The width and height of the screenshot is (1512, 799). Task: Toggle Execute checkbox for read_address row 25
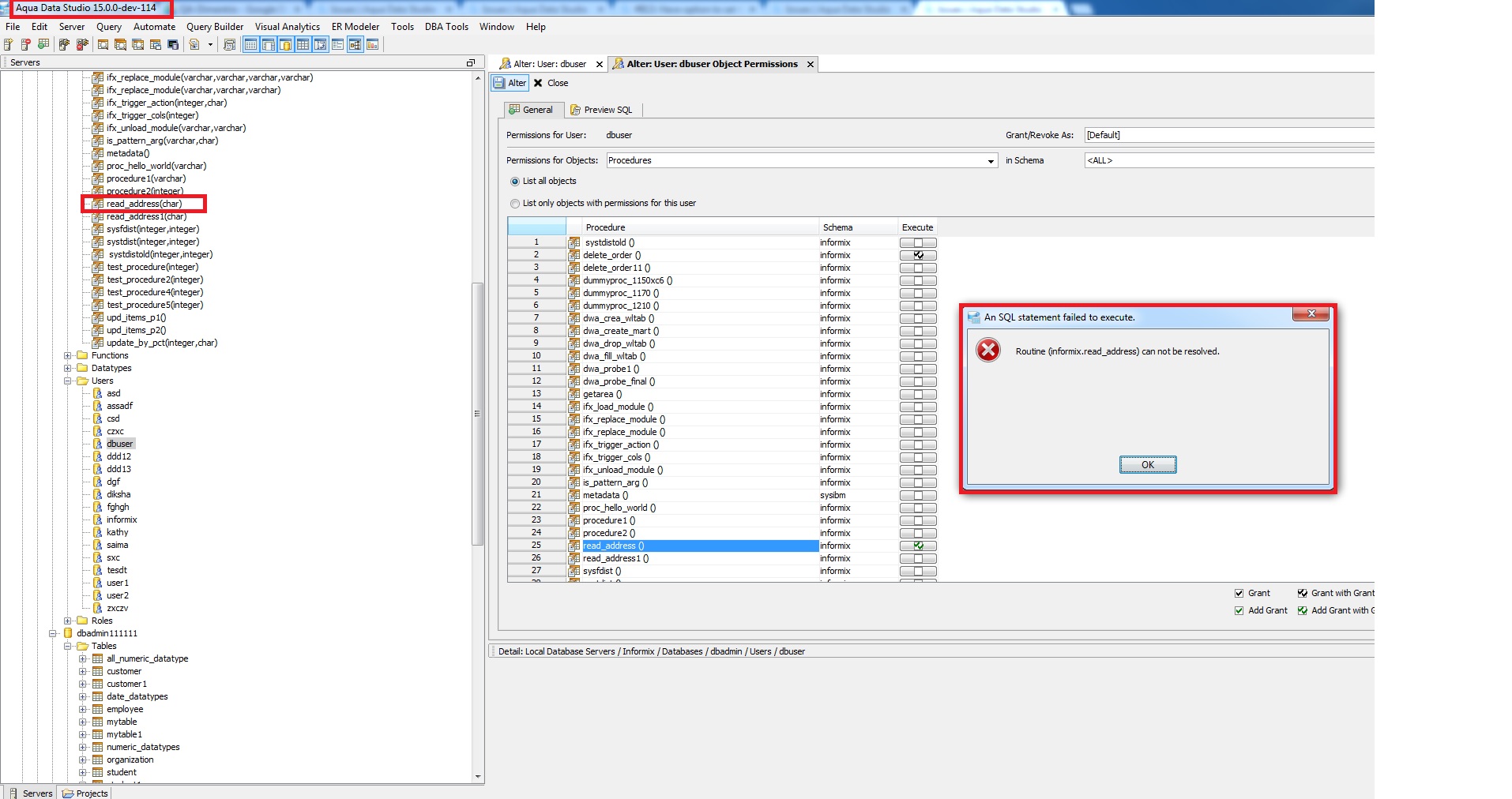[918, 546]
